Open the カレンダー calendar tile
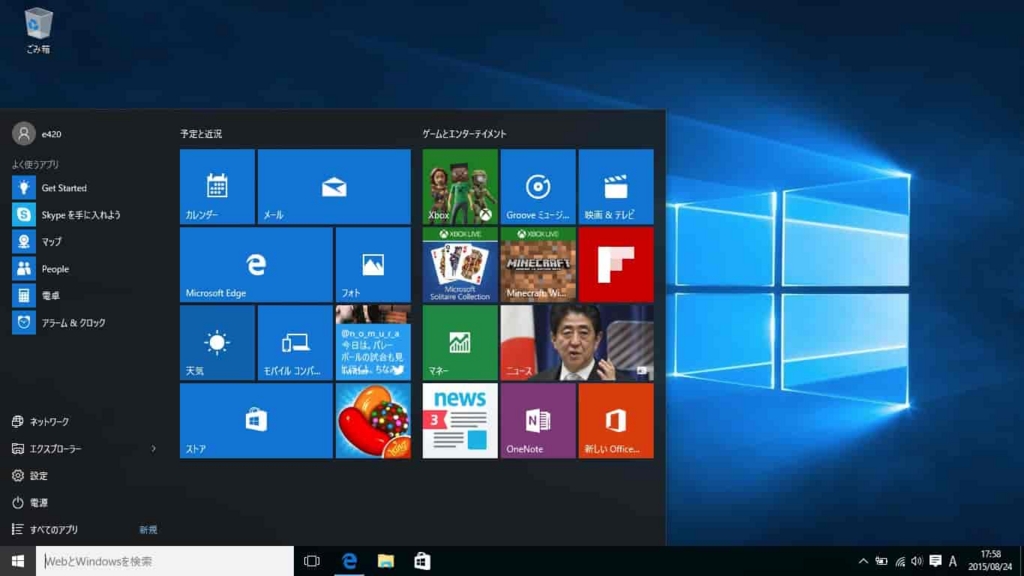1024x576 pixels. [x=217, y=187]
